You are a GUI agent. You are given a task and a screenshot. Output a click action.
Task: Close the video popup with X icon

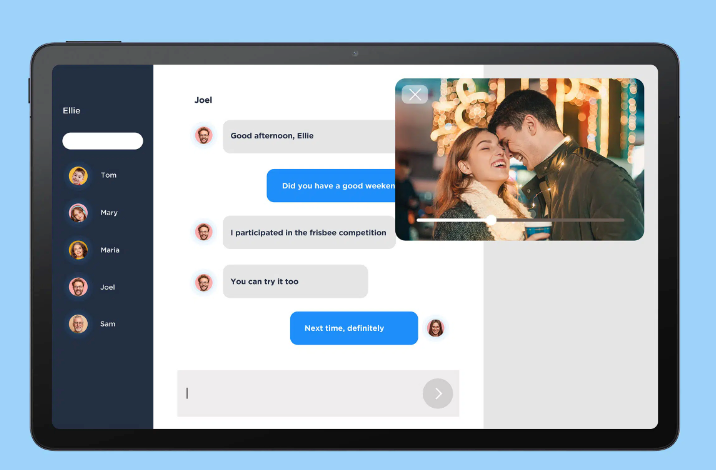pos(414,95)
